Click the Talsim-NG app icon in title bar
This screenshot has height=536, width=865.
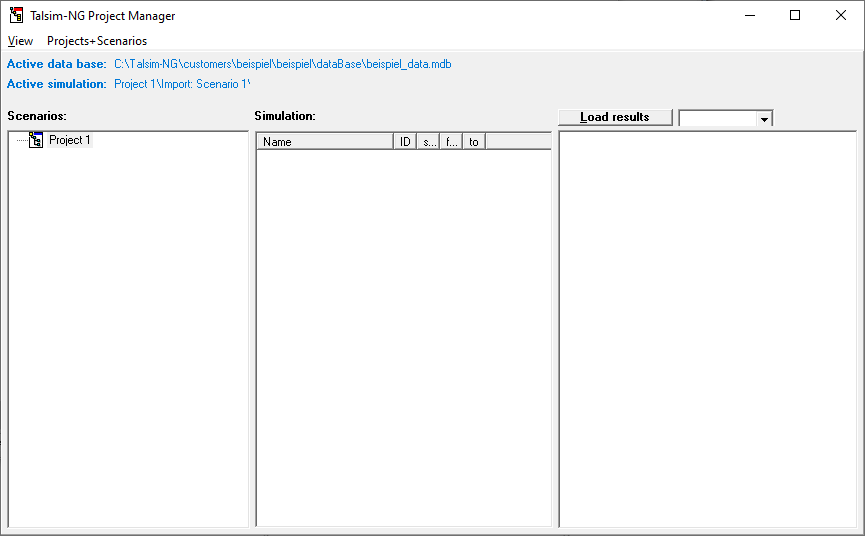point(16,15)
